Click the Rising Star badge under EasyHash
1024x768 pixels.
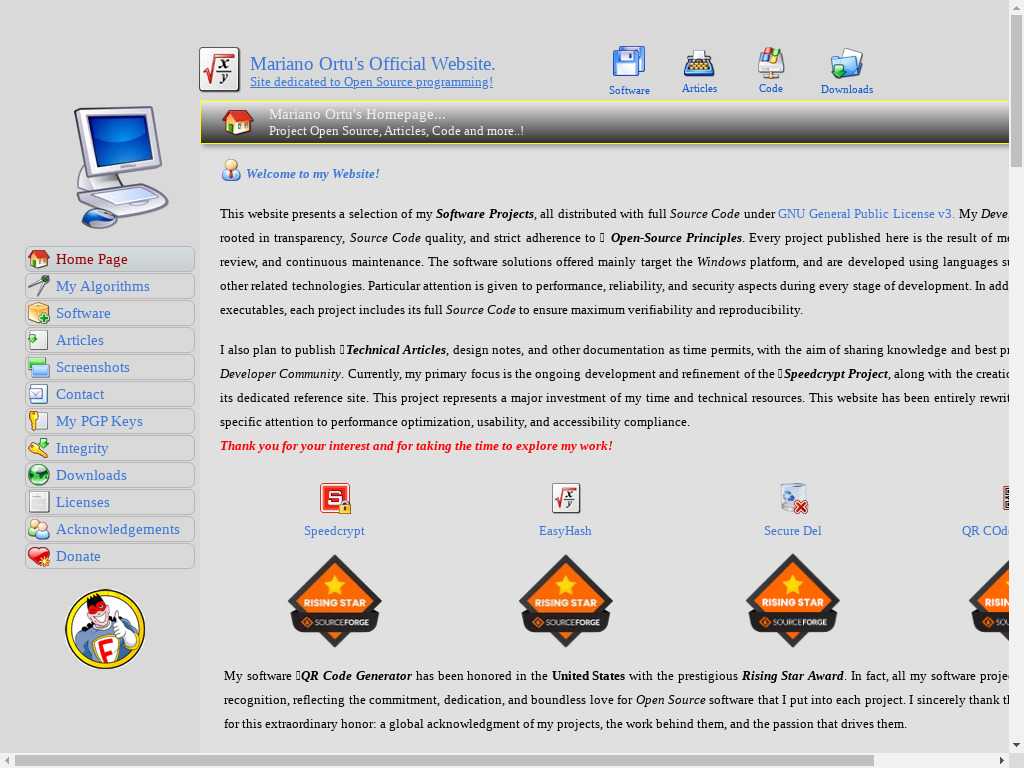(x=566, y=601)
